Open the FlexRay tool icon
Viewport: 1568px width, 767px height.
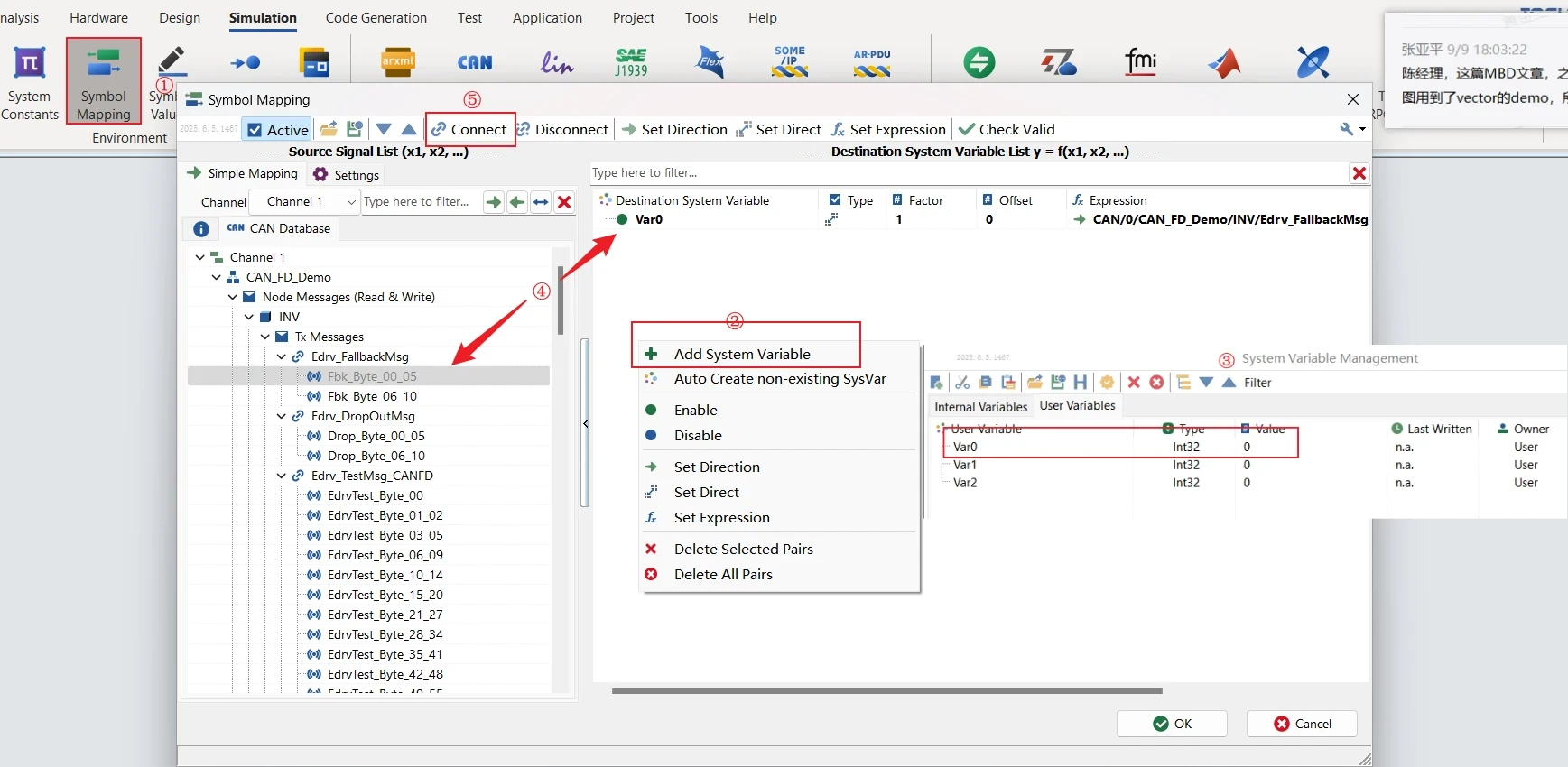click(710, 62)
